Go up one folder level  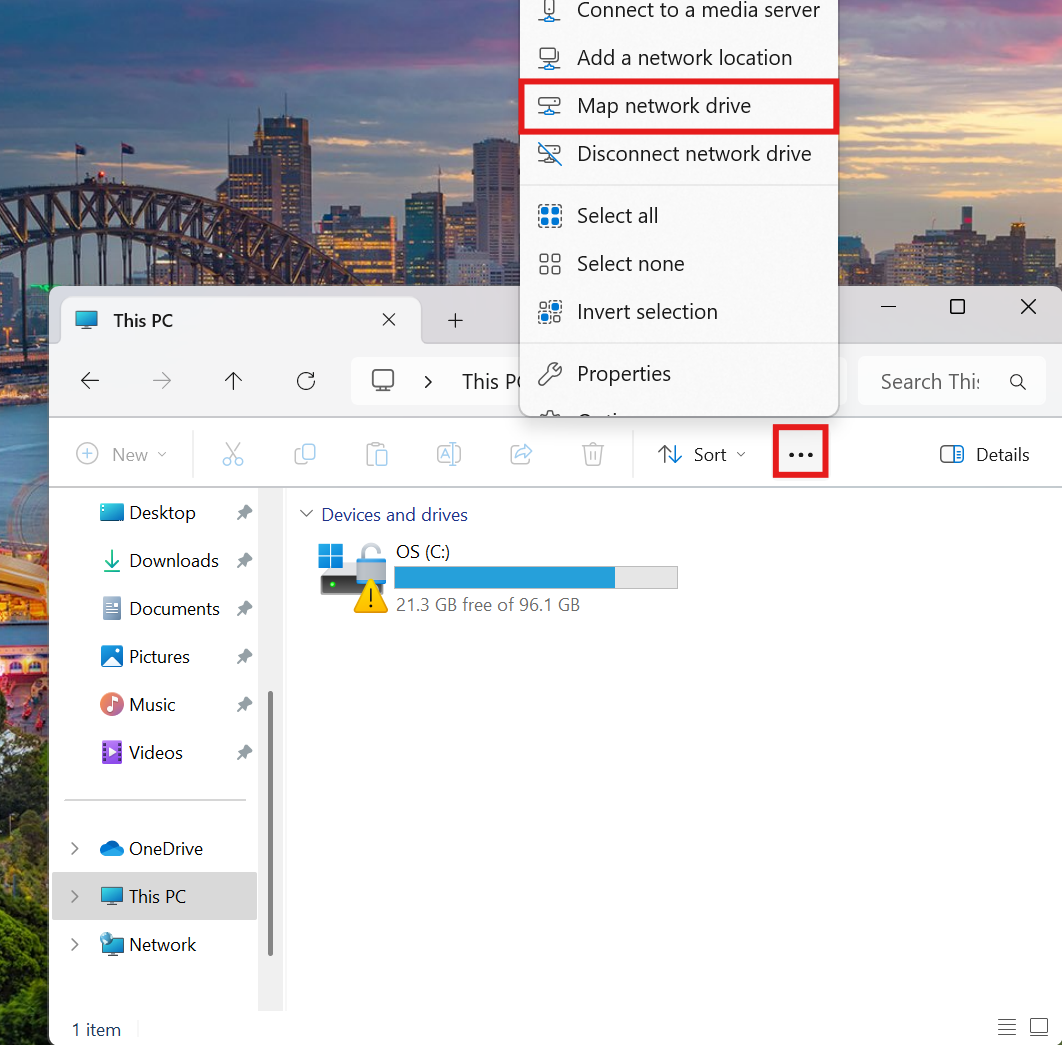coord(233,381)
